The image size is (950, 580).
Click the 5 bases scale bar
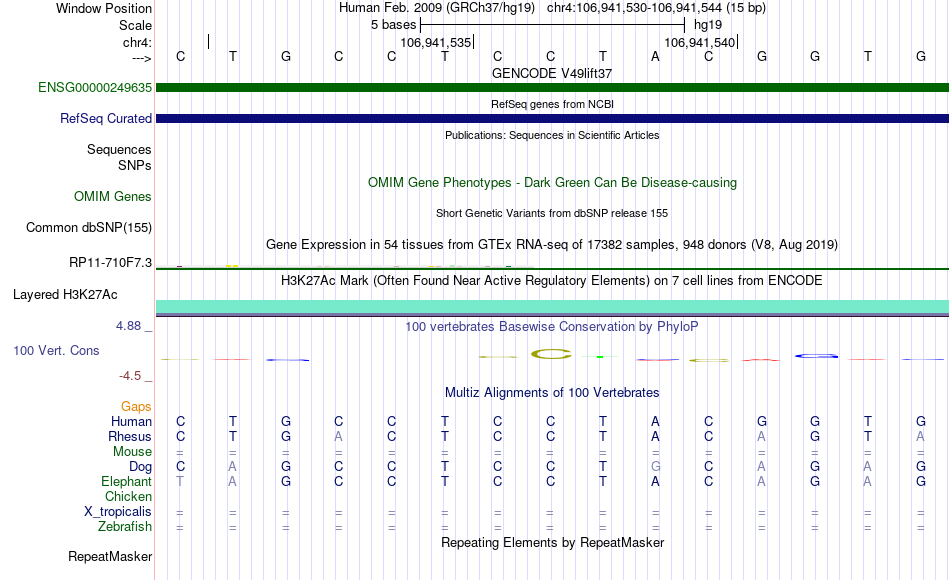pos(552,25)
